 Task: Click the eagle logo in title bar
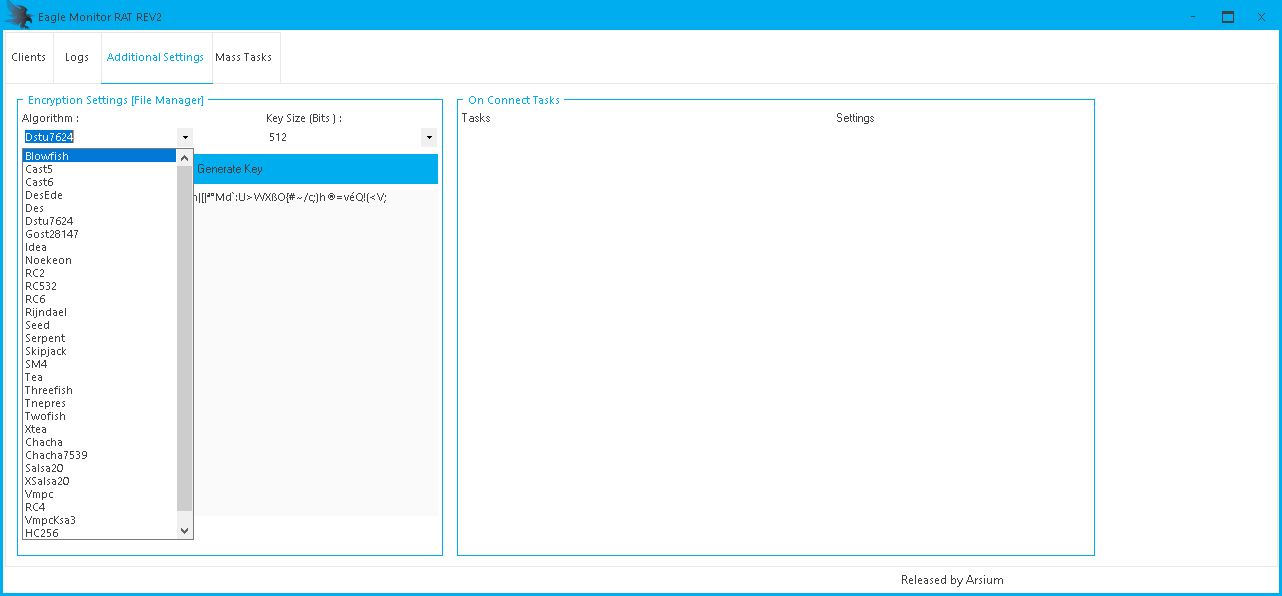point(19,16)
